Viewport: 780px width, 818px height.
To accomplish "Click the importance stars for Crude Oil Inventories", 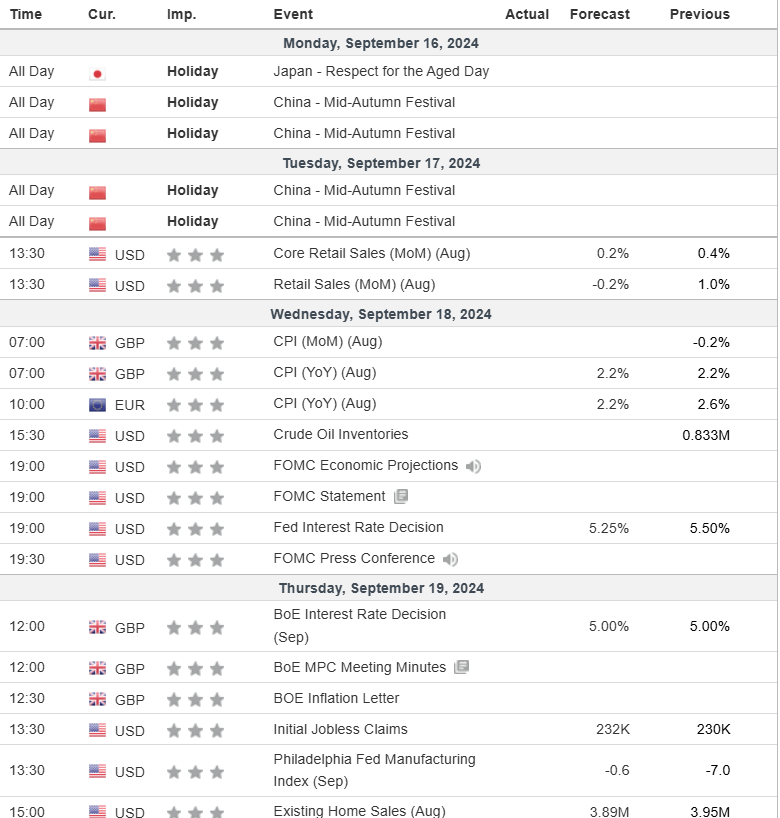I will pyautogui.click(x=195, y=436).
